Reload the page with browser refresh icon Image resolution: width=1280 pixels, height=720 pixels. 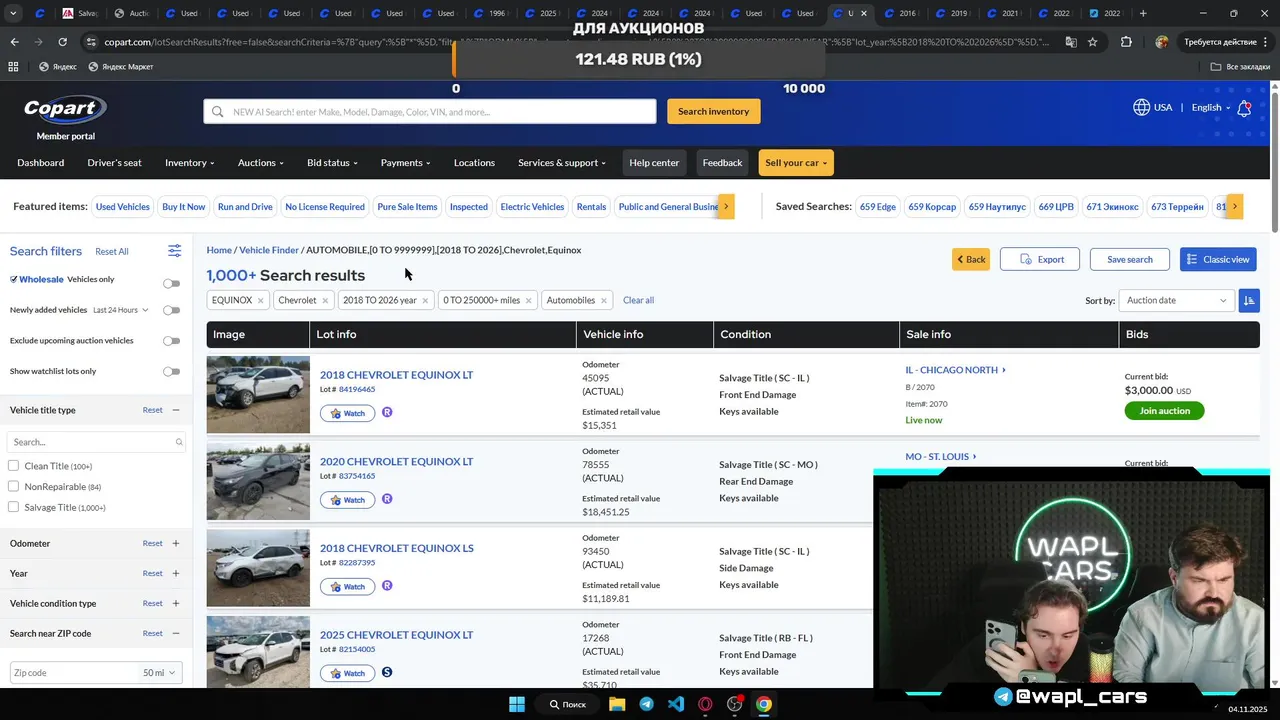(62, 42)
